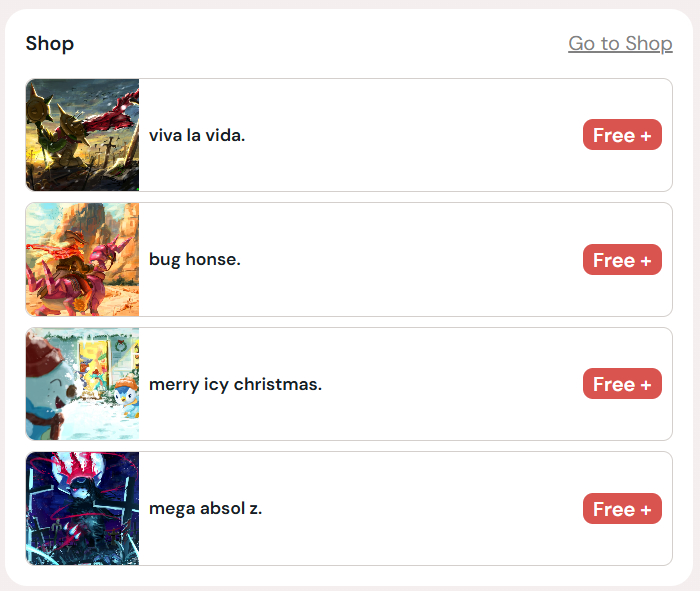Click the plus icon on bug honse's button

pyautogui.click(x=646, y=261)
